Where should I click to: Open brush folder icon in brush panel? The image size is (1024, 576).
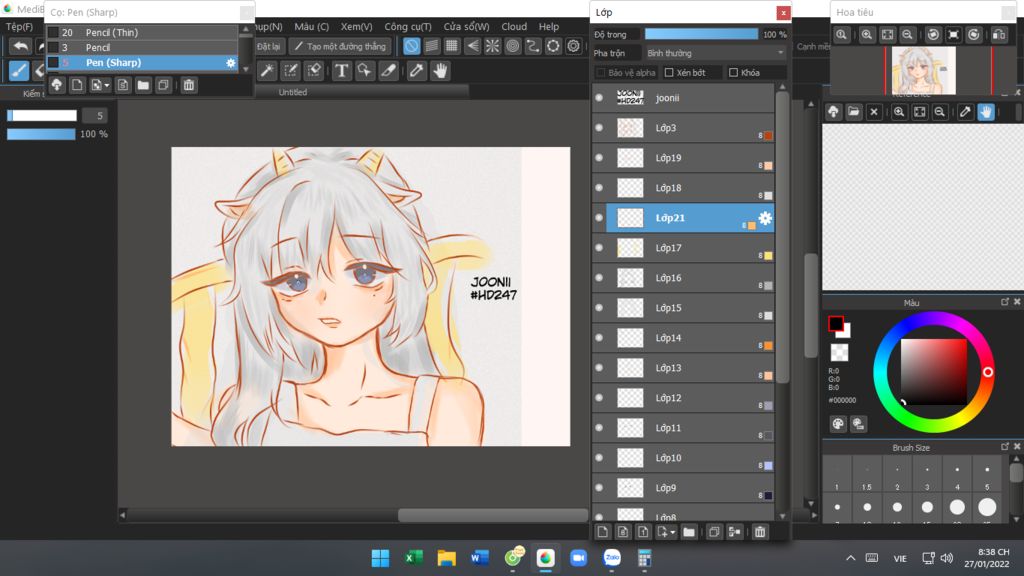click(x=143, y=85)
